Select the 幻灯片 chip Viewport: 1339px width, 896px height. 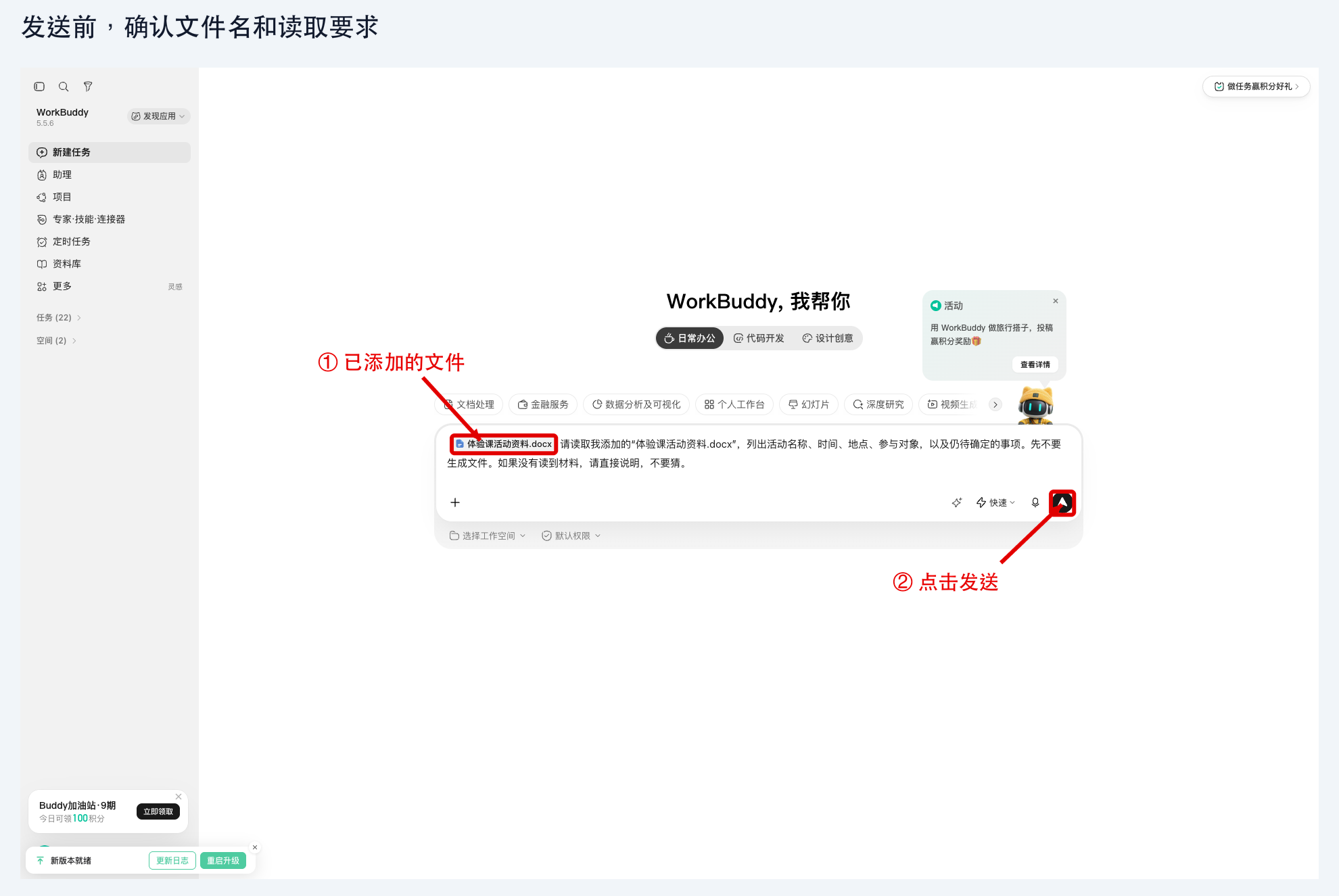pos(809,404)
